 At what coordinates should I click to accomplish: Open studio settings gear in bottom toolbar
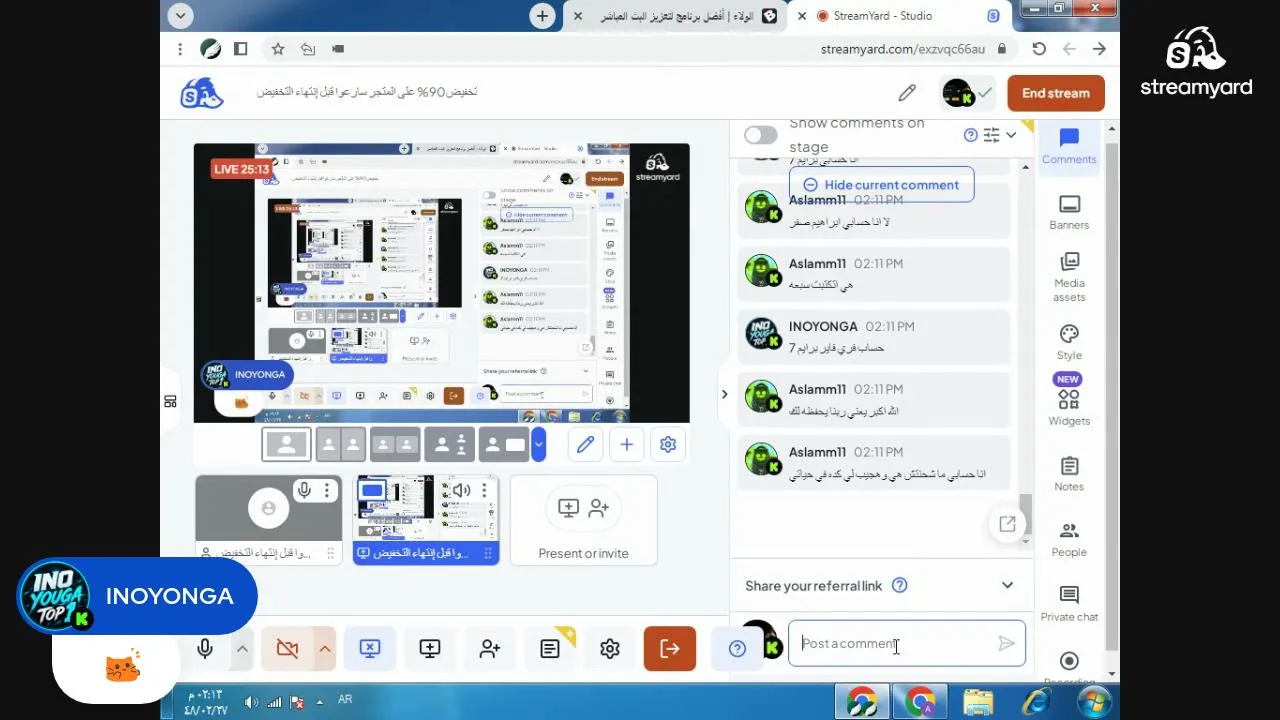pos(610,649)
